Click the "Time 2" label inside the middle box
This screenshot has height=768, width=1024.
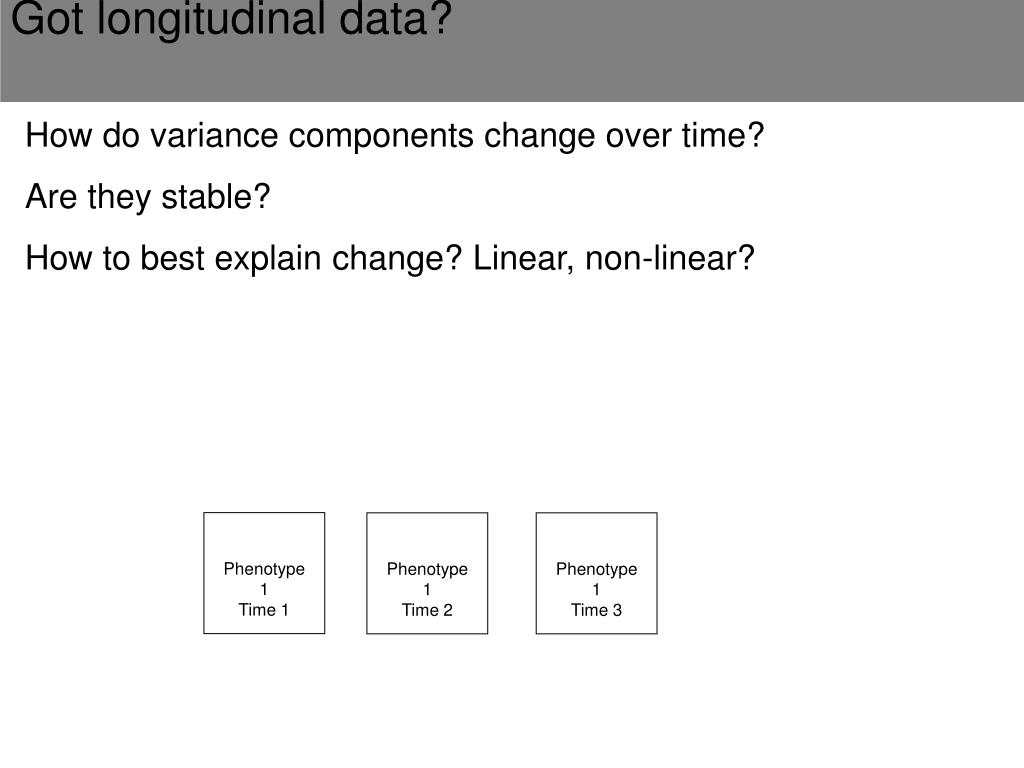click(427, 610)
